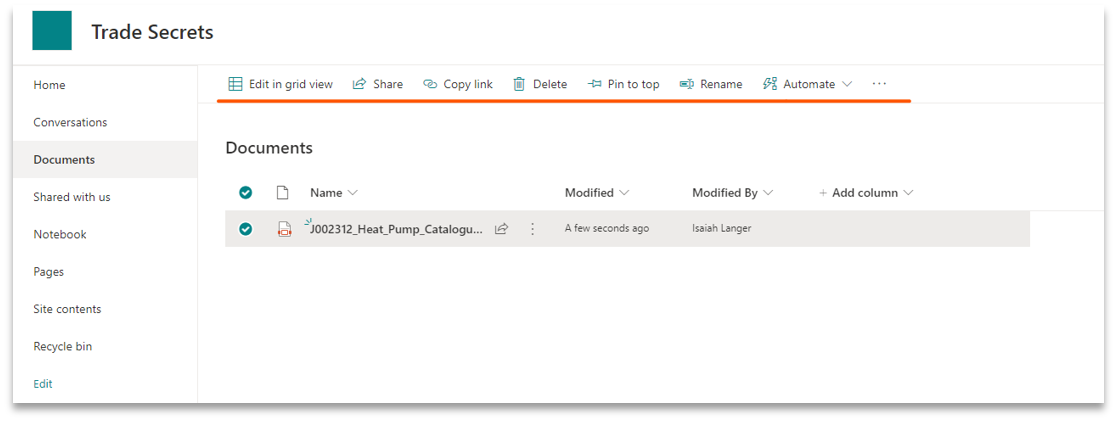
Task: Click Add column header button
Action: point(865,193)
